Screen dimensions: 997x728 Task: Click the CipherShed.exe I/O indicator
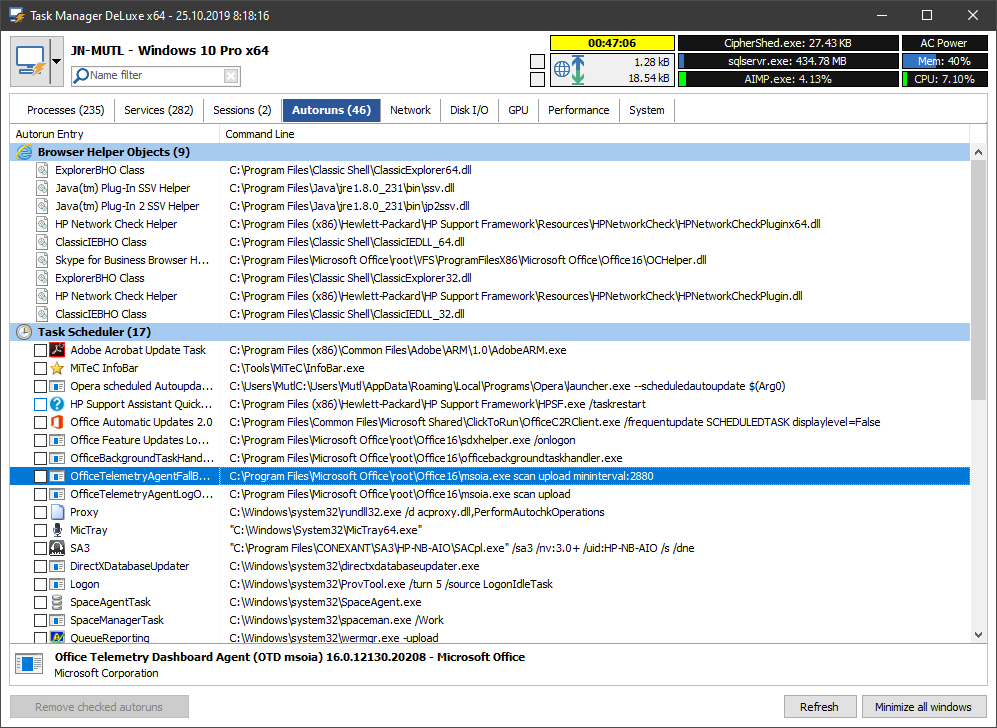[x=788, y=43]
